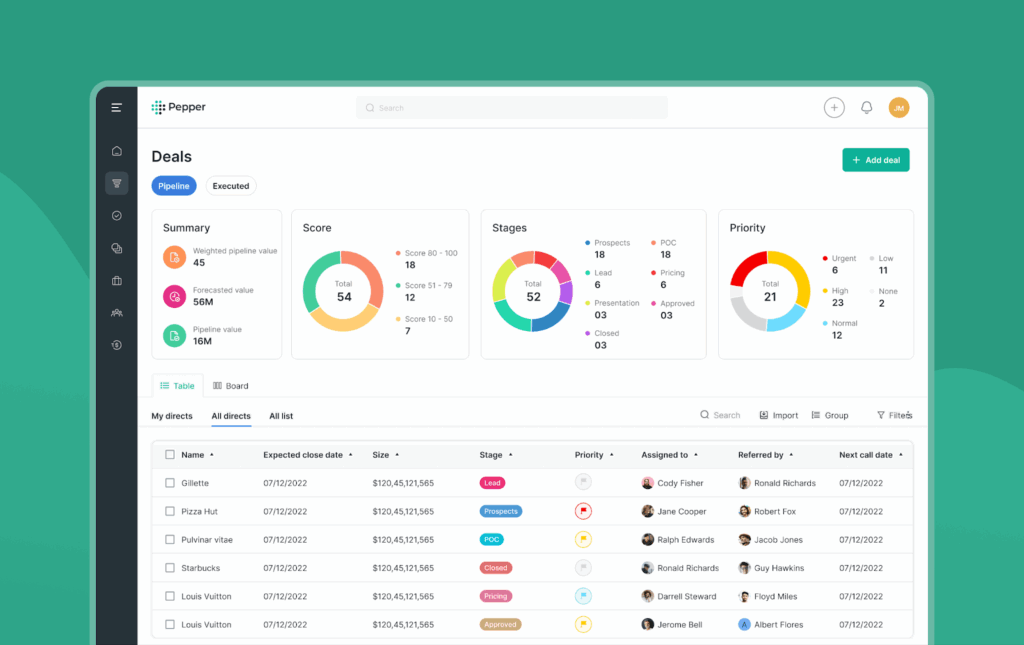Switch to the My directs list
The image size is (1024, 645).
(x=171, y=416)
